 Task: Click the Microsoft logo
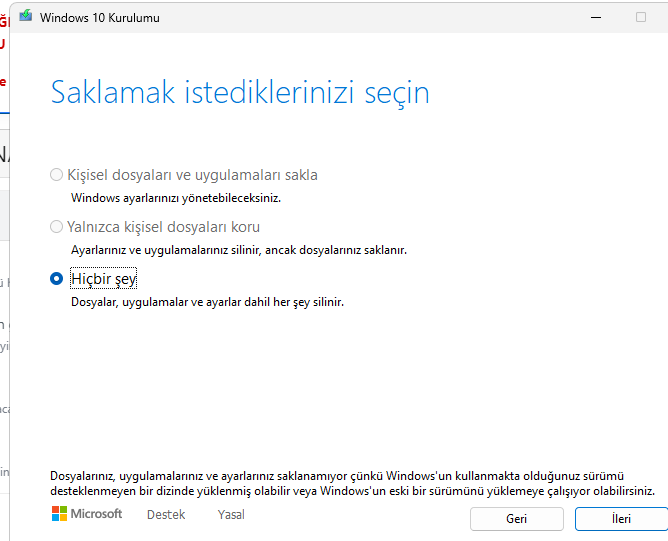point(87,514)
